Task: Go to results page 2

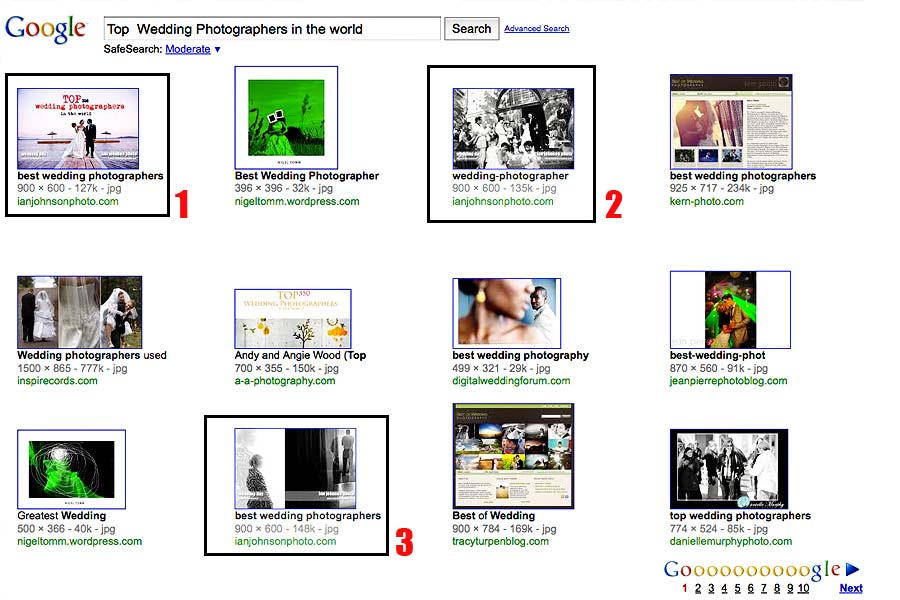Action: [698, 588]
